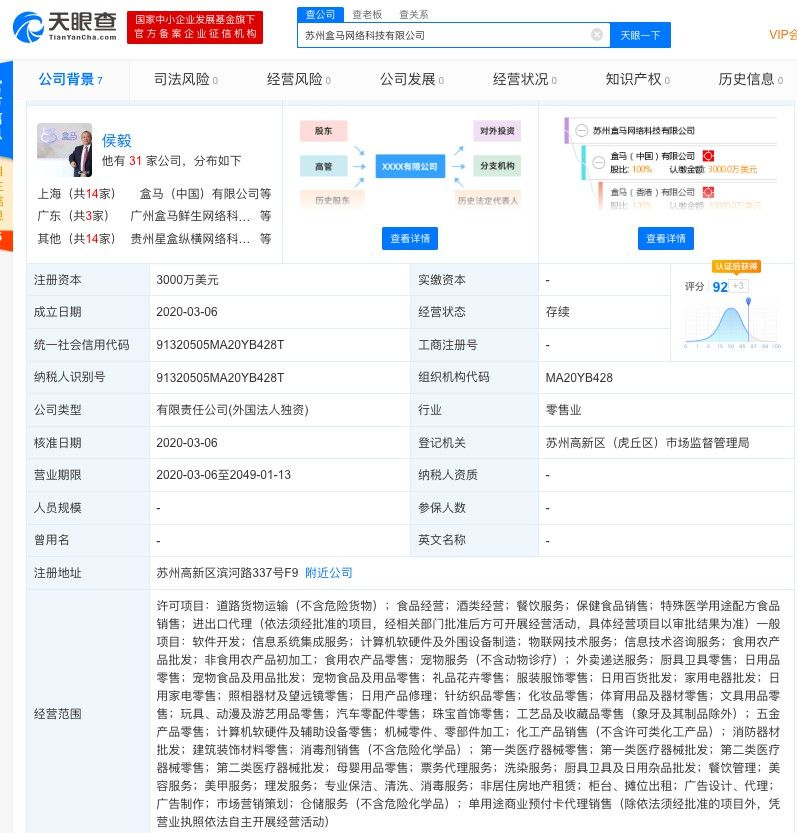Open the 公司背景 tab
Viewport: 797px width, 833px height.
tap(70, 80)
